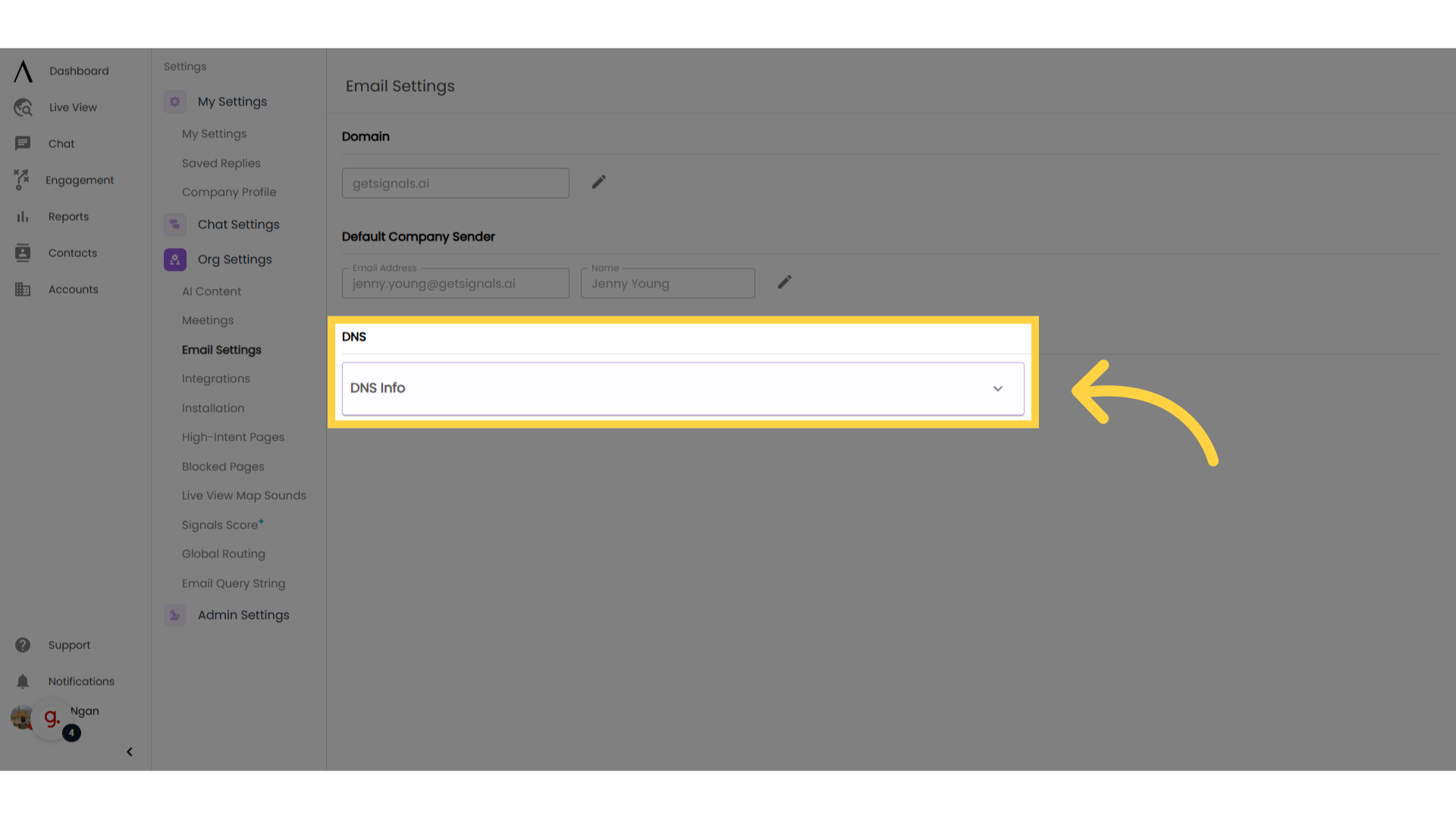Click the Dashboard navigation icon
The image size is (1456, 819).
pyautogui.click(x=23, y=70)
